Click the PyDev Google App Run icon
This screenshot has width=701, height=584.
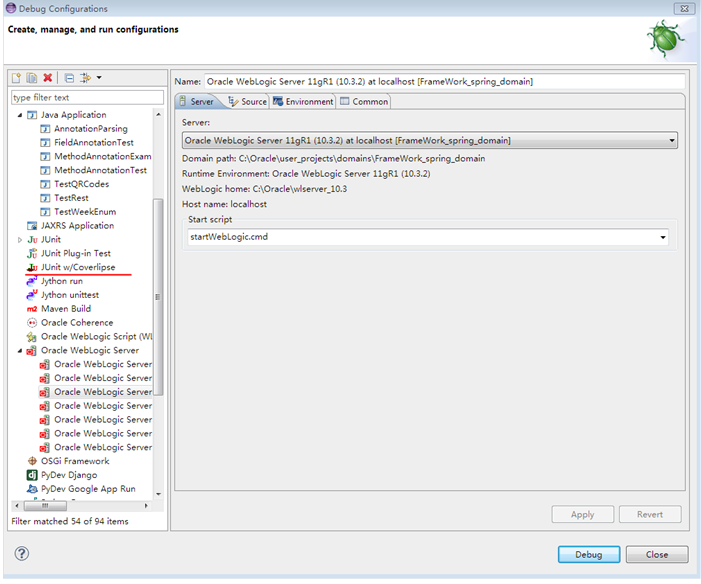(x=32, y=489)
